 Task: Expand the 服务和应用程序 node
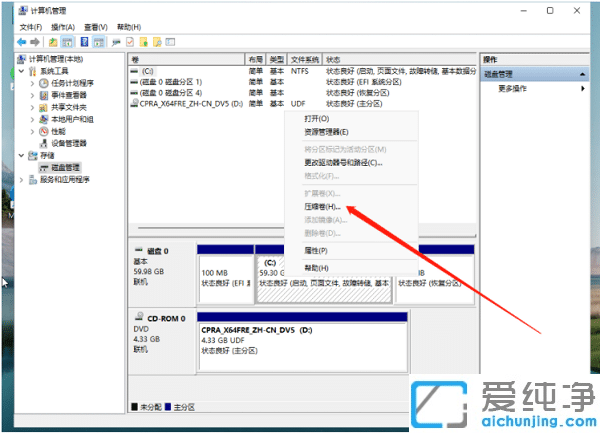pos(21,180)
